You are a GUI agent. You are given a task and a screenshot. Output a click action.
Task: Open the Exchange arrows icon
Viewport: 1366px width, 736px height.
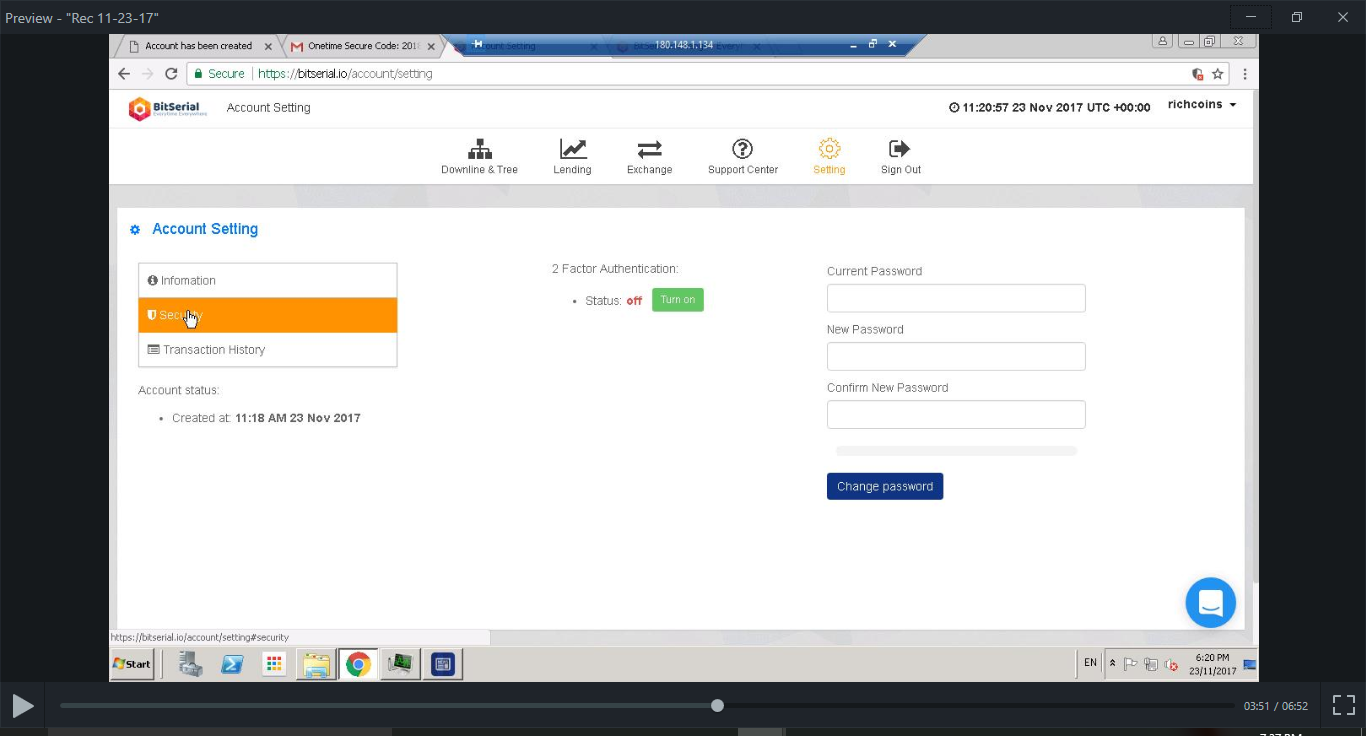[649, 150]
